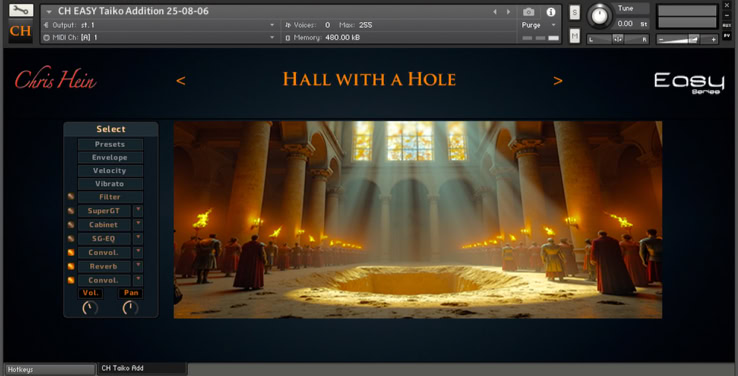This screenshot has width=738, height=376.
Task: Click the Max voices 255 field
Action: (366, 25)
